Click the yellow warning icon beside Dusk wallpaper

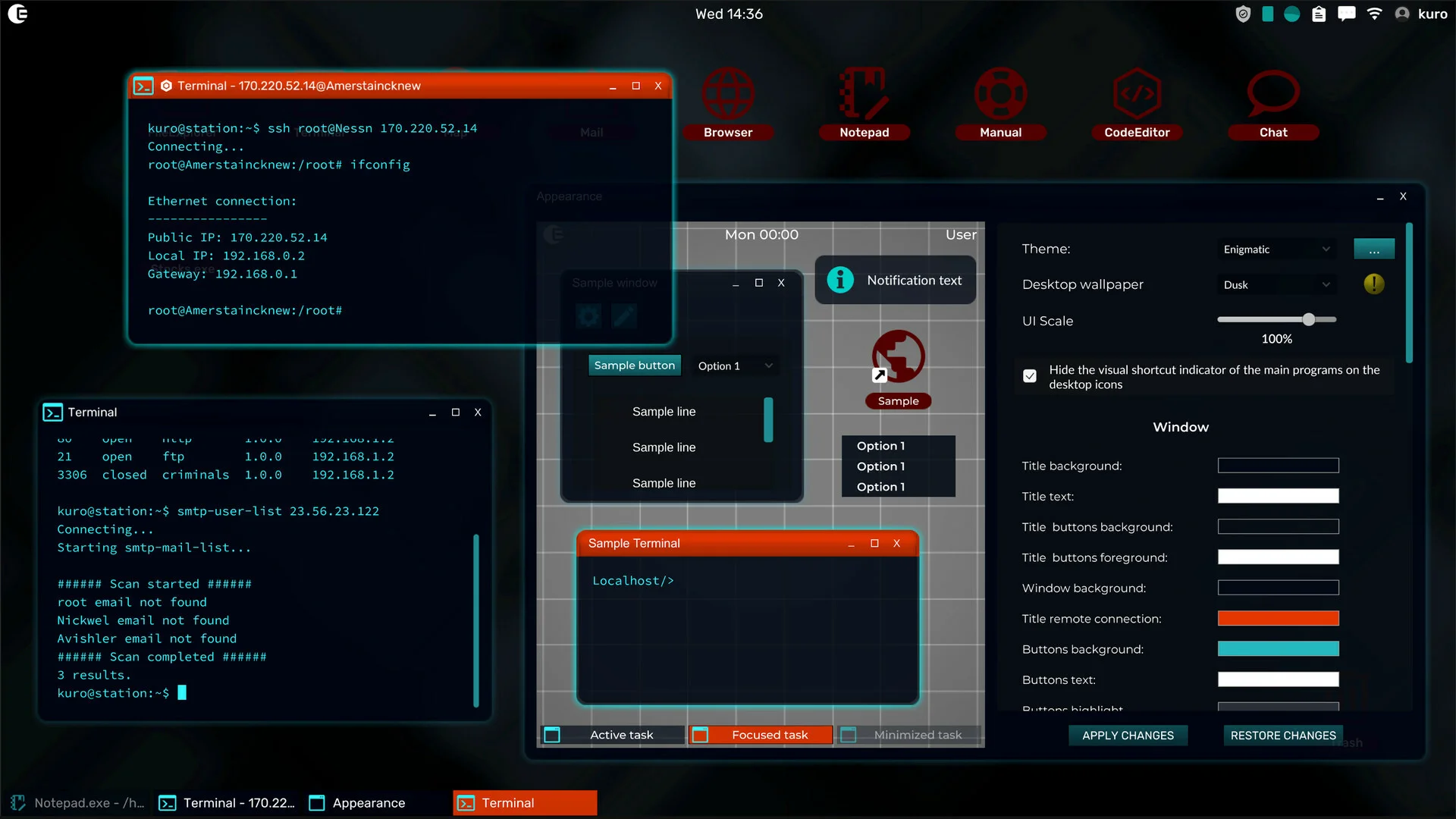pyautogui.click(x=1374, y=284)
